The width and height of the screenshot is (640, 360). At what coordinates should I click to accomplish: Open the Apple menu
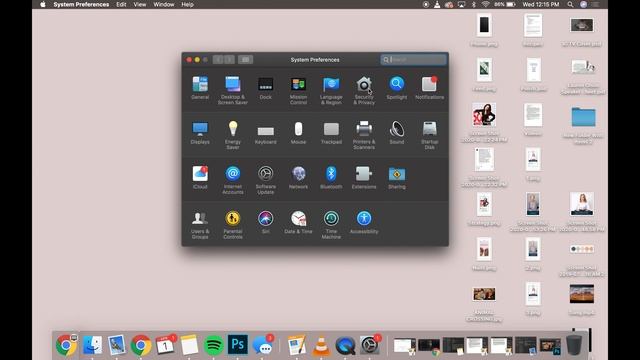pyautogui.click(x=43, y=4)
